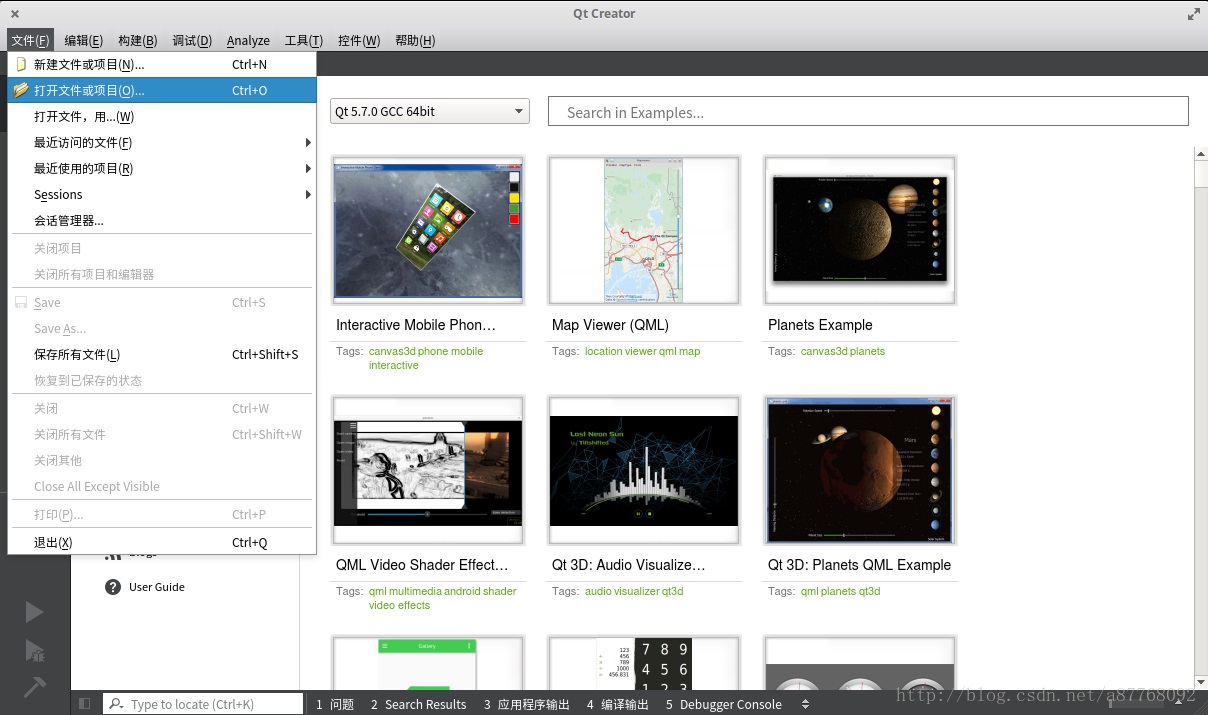This screenshot has width=1208, height=715.
Task: Click the 'QML Video Shader Effect…' title
Action: point(422,565)
